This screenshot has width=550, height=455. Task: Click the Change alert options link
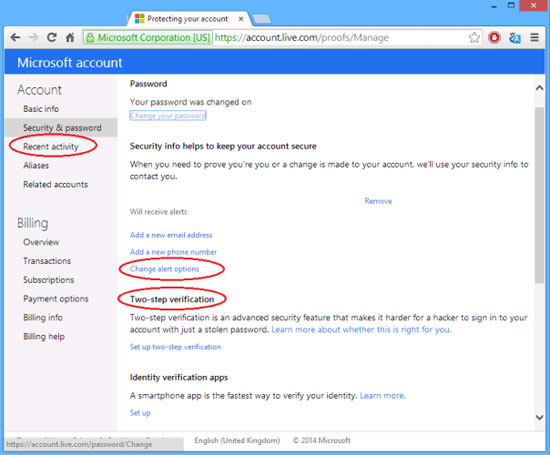165,269
